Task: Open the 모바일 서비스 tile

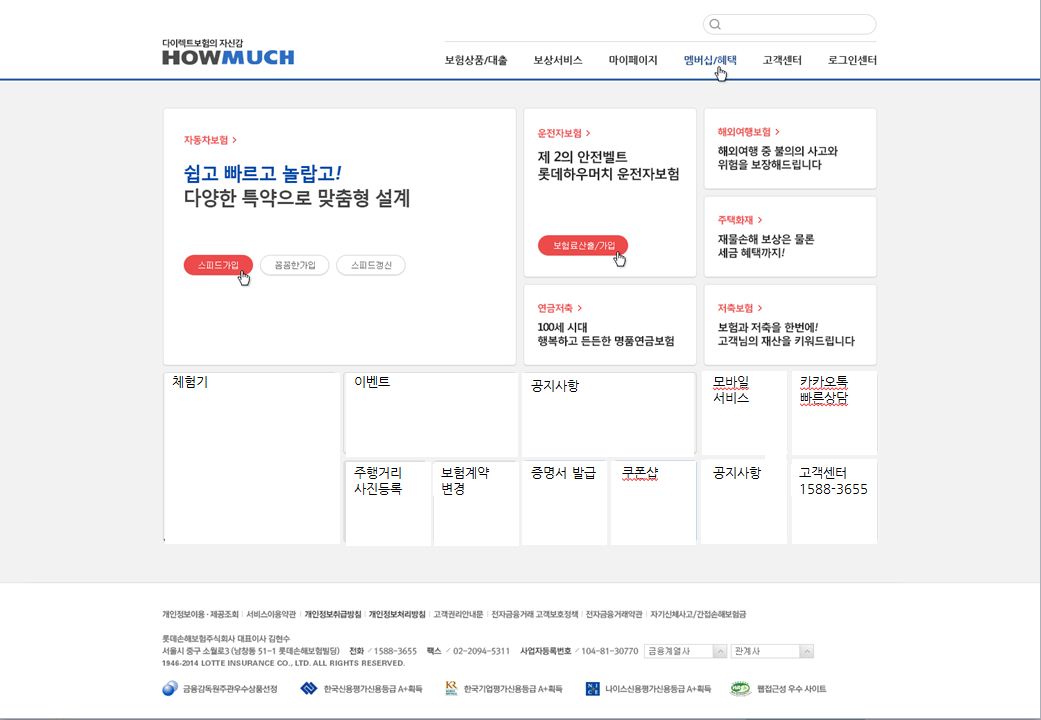Action: point(744,412)
